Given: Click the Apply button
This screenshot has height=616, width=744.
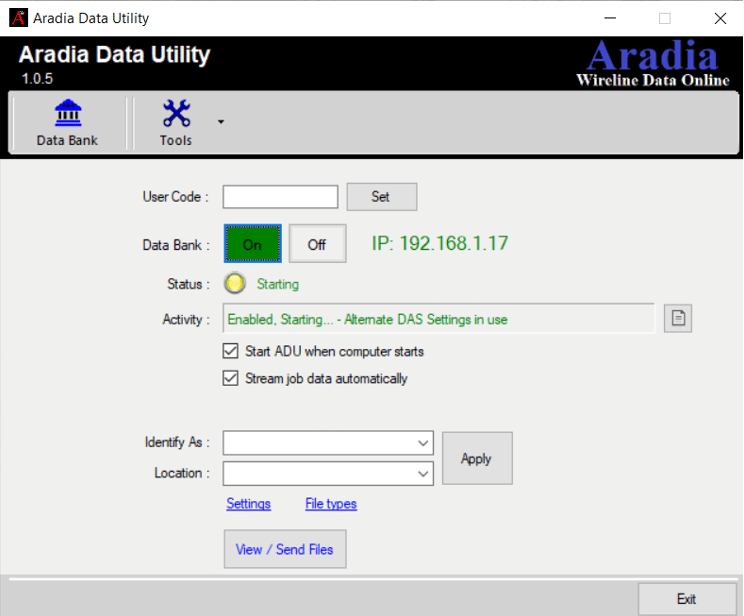Looking at the screenshot, I should click(477, 458).
